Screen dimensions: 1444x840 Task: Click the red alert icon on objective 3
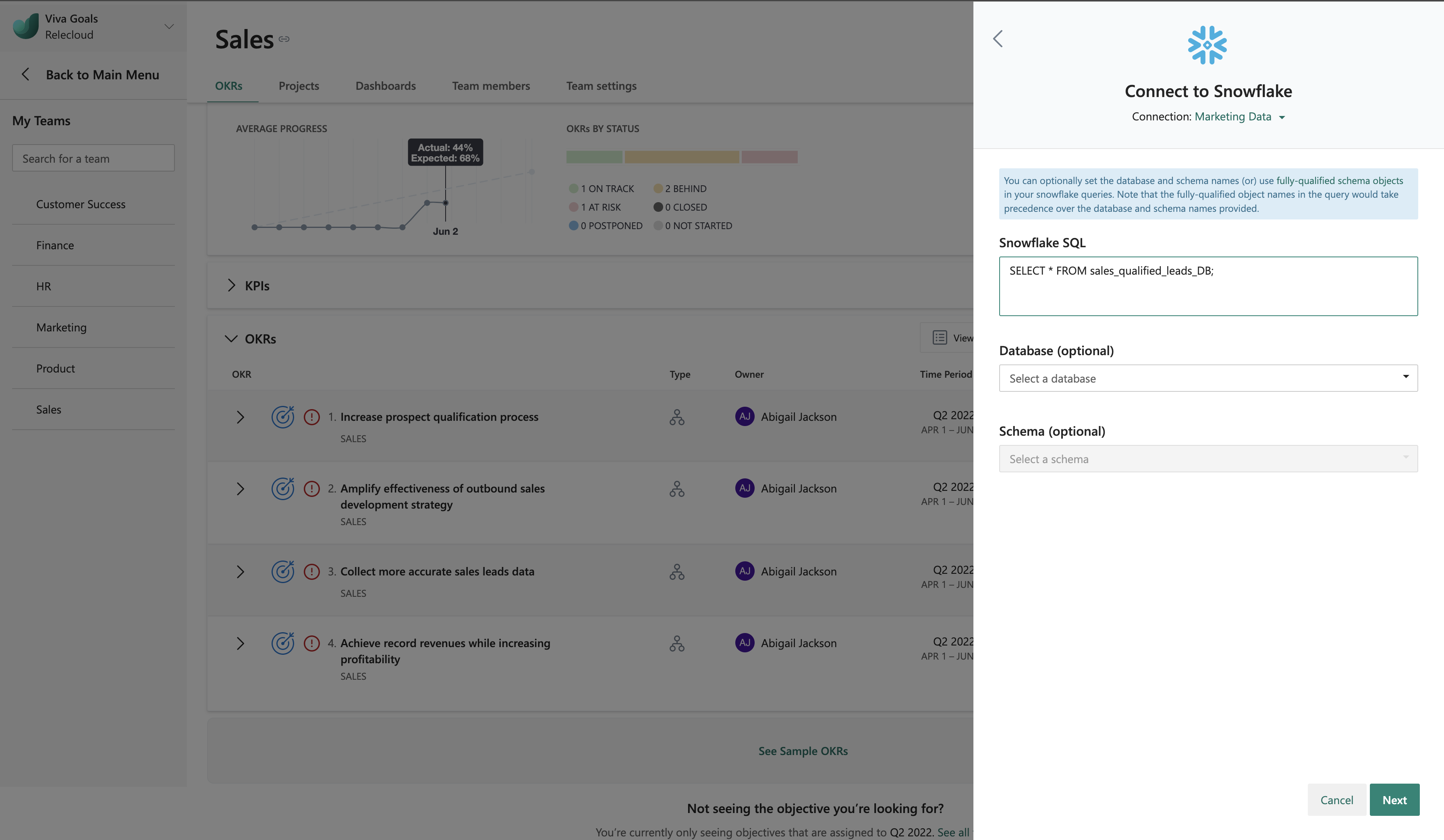pos(312,571)
